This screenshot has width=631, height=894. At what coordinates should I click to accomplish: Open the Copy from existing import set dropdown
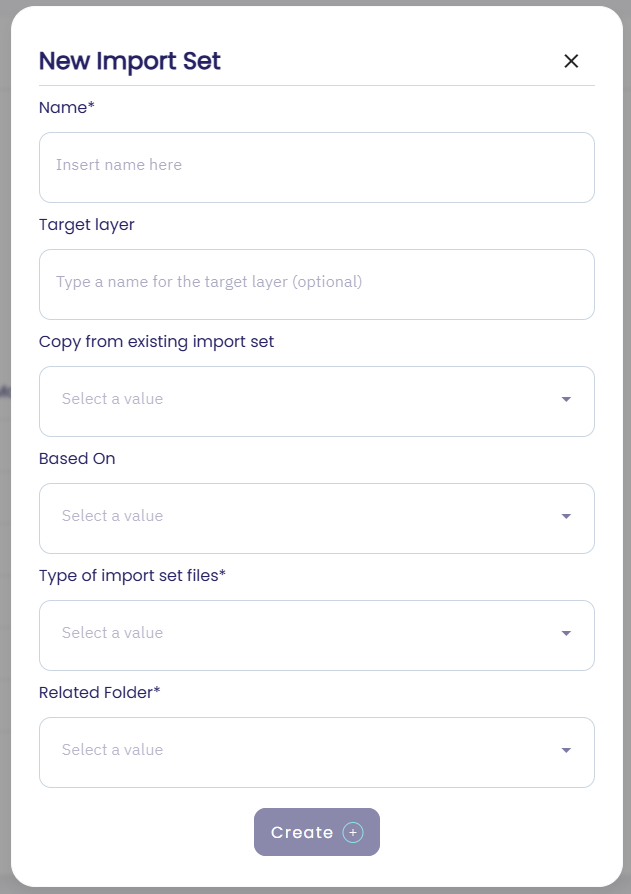point(300,400)
